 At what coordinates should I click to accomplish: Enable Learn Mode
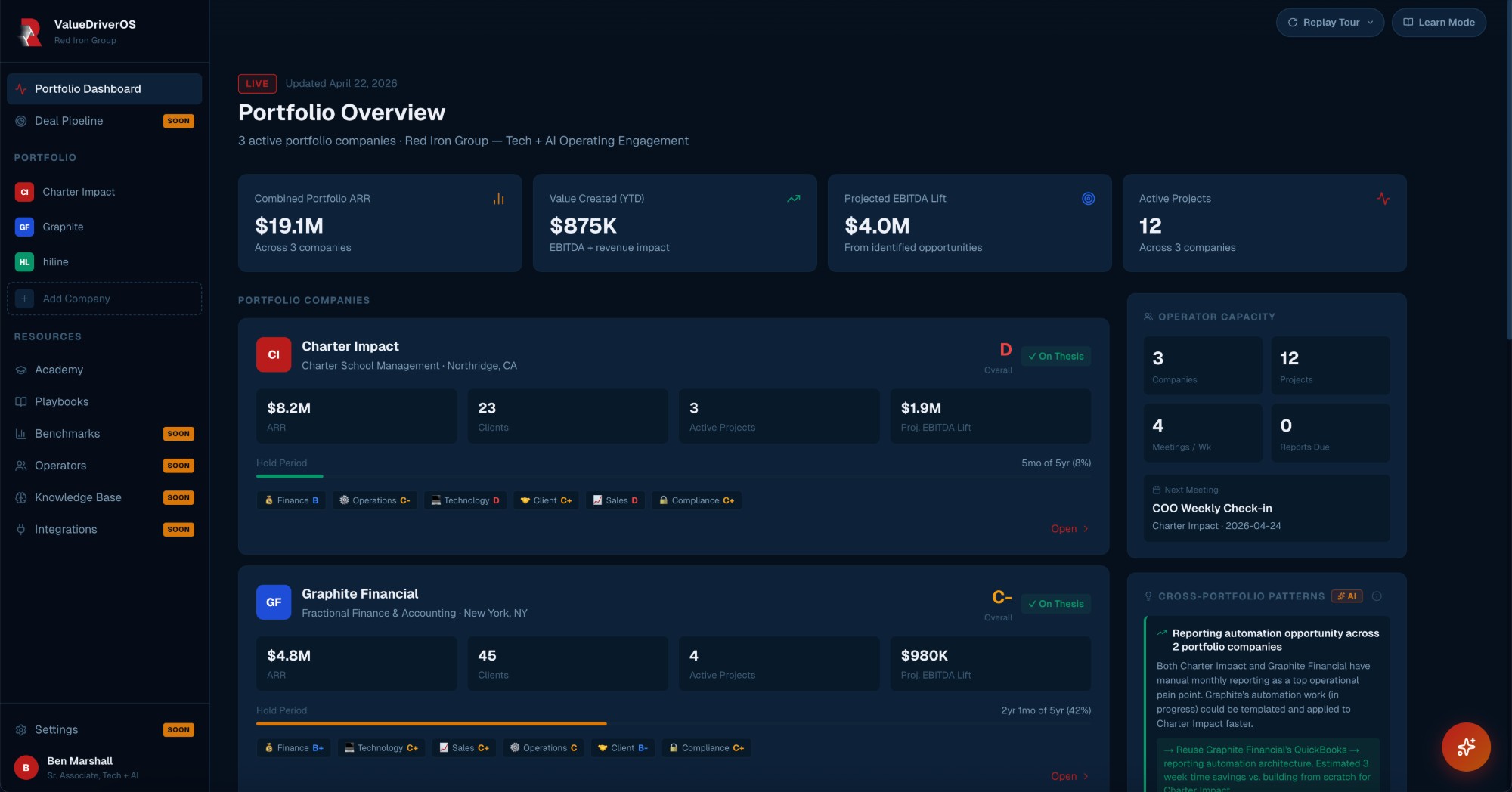[x=1439, y=22]
